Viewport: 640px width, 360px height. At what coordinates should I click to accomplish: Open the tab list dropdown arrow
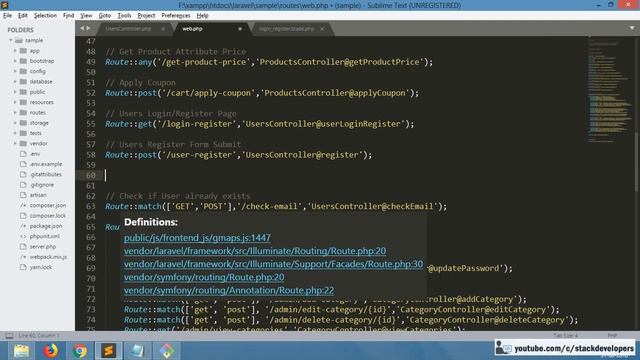(x=632, y=28)
